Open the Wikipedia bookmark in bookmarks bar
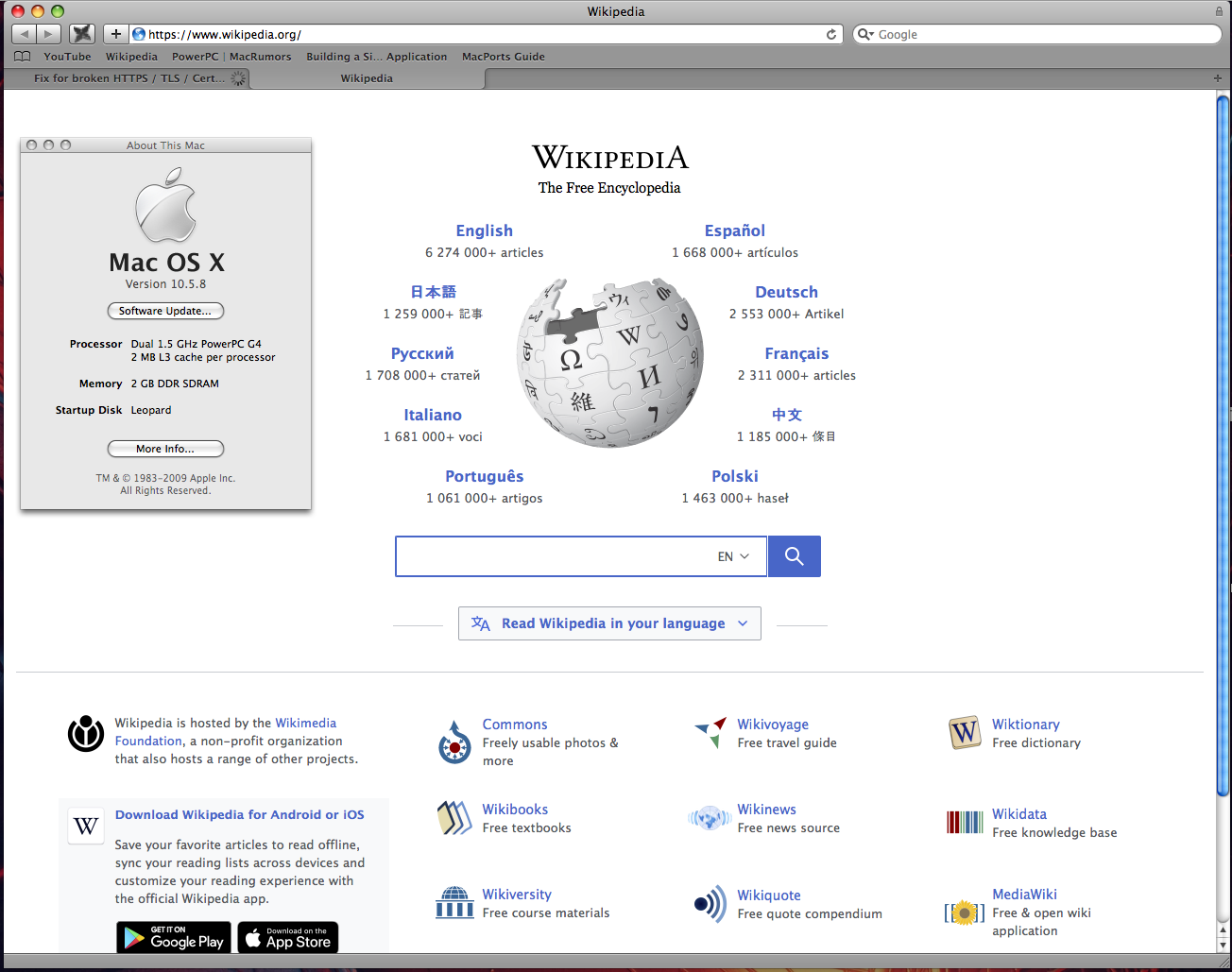The image size is (1232, 972). point(131,57)
